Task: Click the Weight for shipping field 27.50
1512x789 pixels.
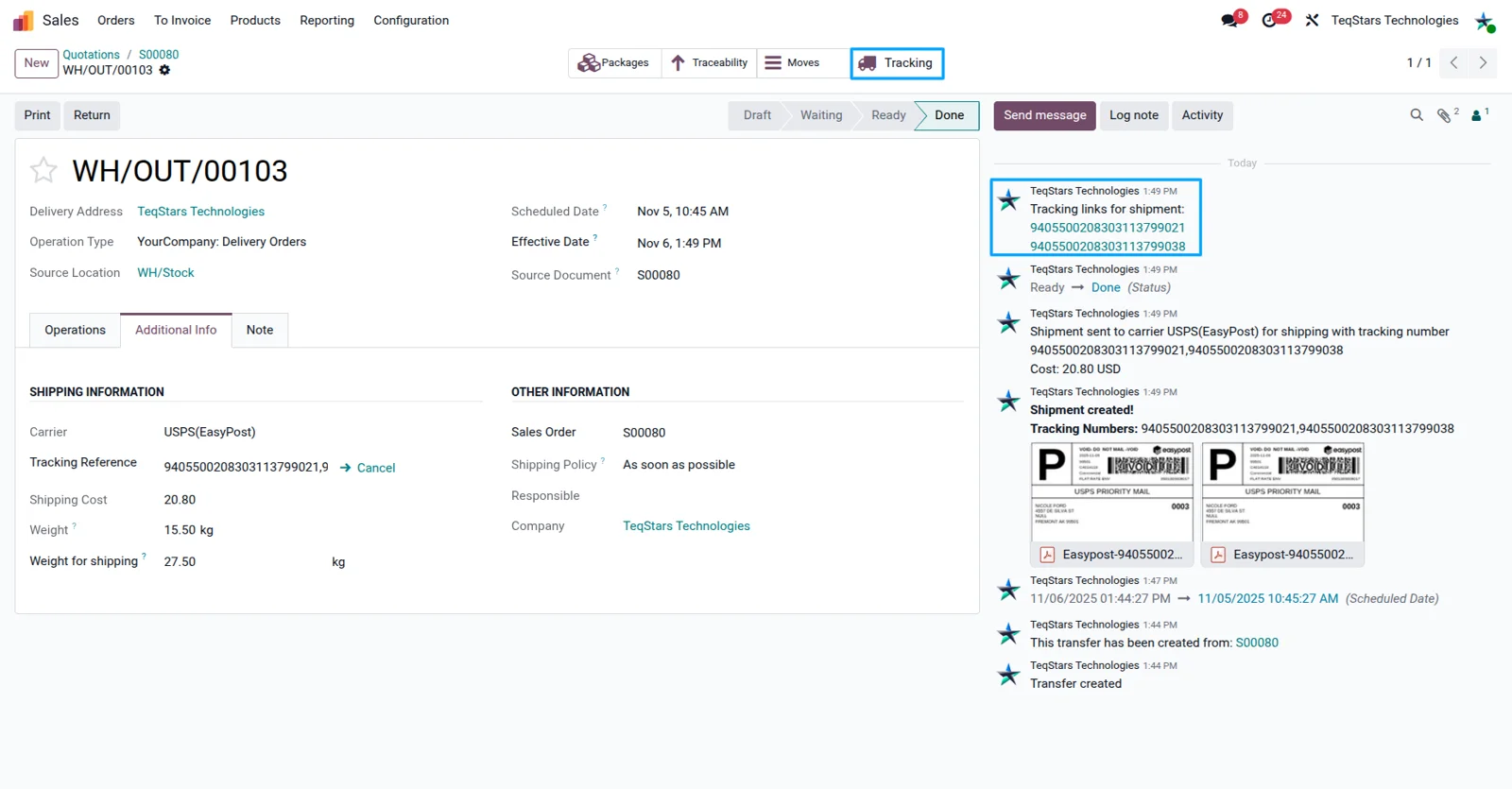Action: (x=246, y=561)
